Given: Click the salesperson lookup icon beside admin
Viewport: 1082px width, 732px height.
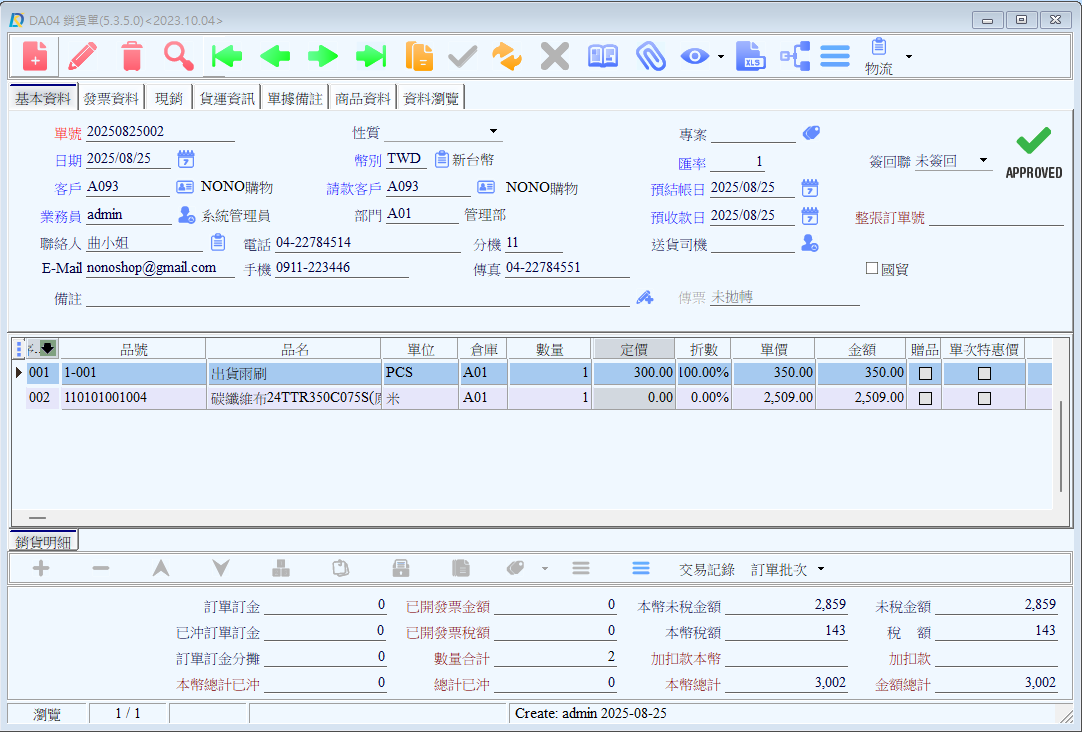Looking at the screenshot, I should click(186, 215).
